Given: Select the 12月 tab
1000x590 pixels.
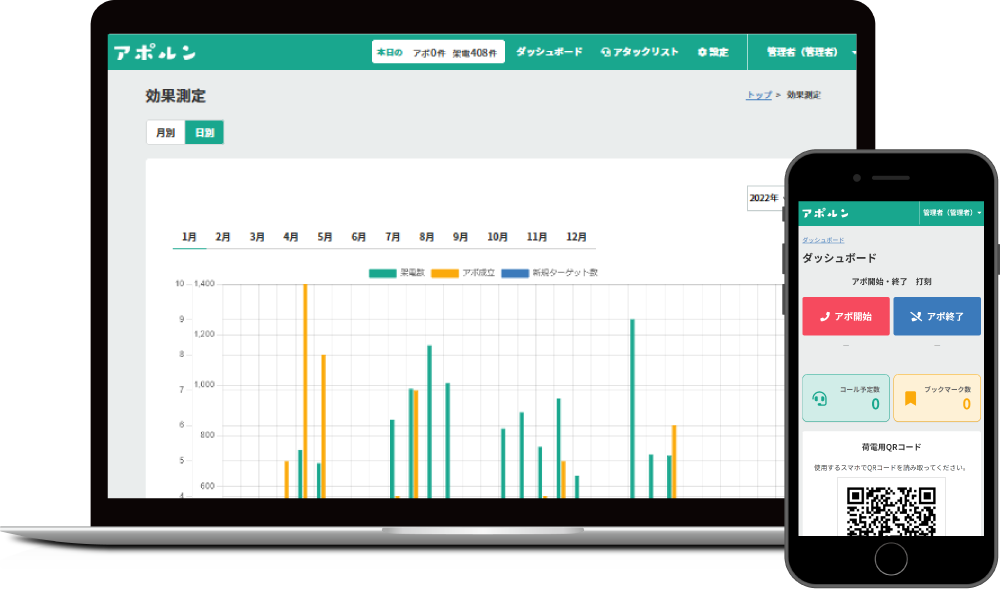Looking at the screenshot, I should pyautogui.click(x=577, y=237).
